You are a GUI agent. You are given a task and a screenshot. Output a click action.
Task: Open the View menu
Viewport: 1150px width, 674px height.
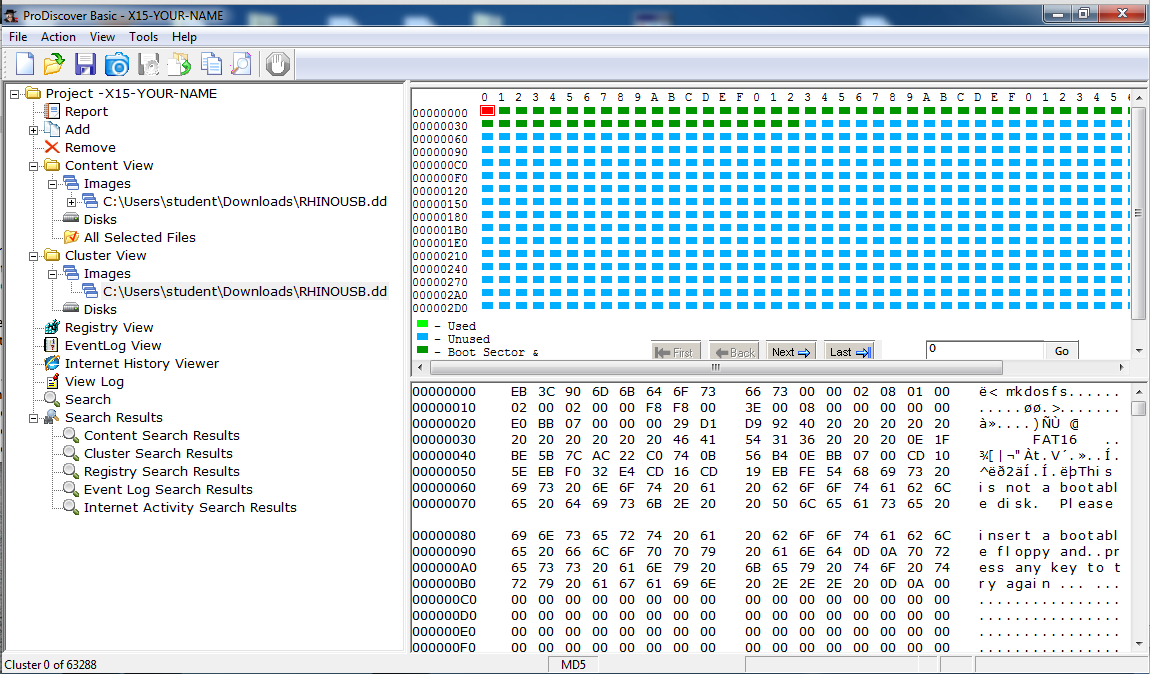coord(102,37)
